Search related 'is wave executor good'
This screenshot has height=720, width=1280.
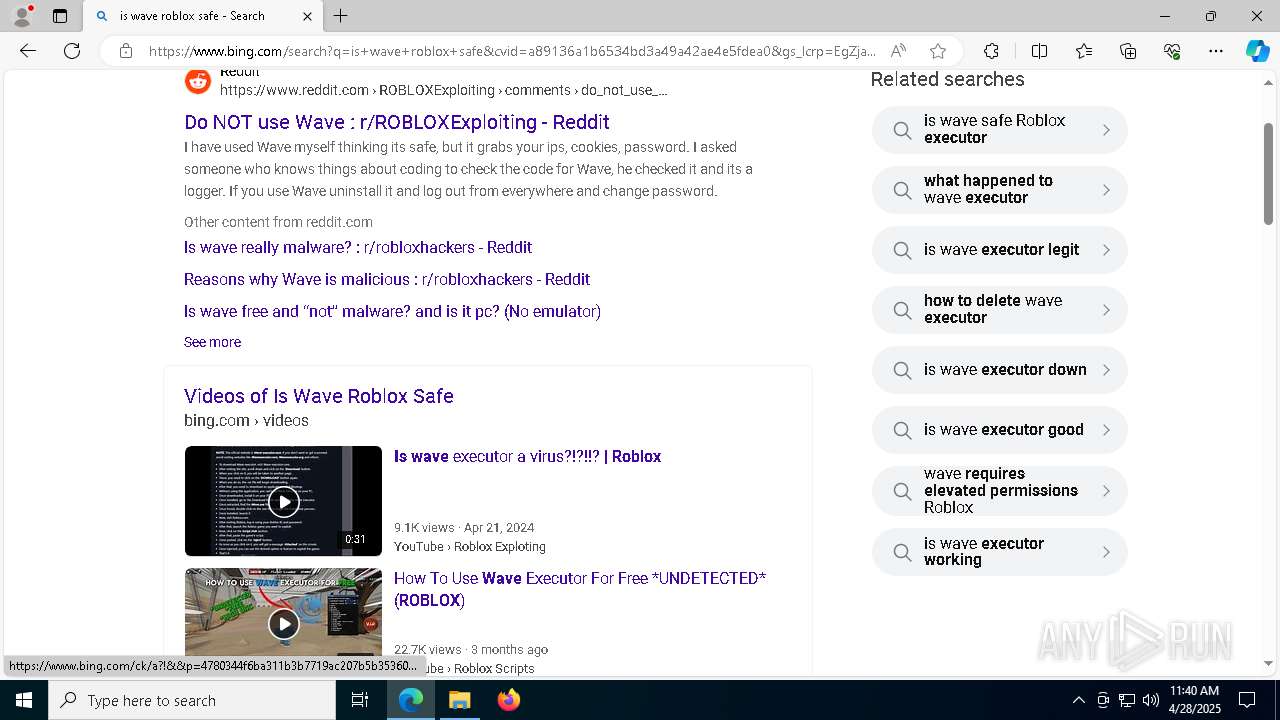(1000, 430)
